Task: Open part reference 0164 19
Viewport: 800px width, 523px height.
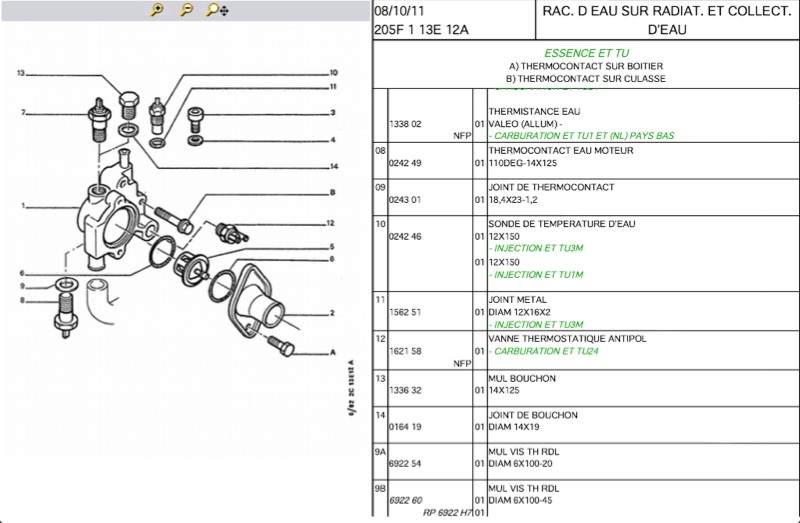Action: tap(405, 427)
